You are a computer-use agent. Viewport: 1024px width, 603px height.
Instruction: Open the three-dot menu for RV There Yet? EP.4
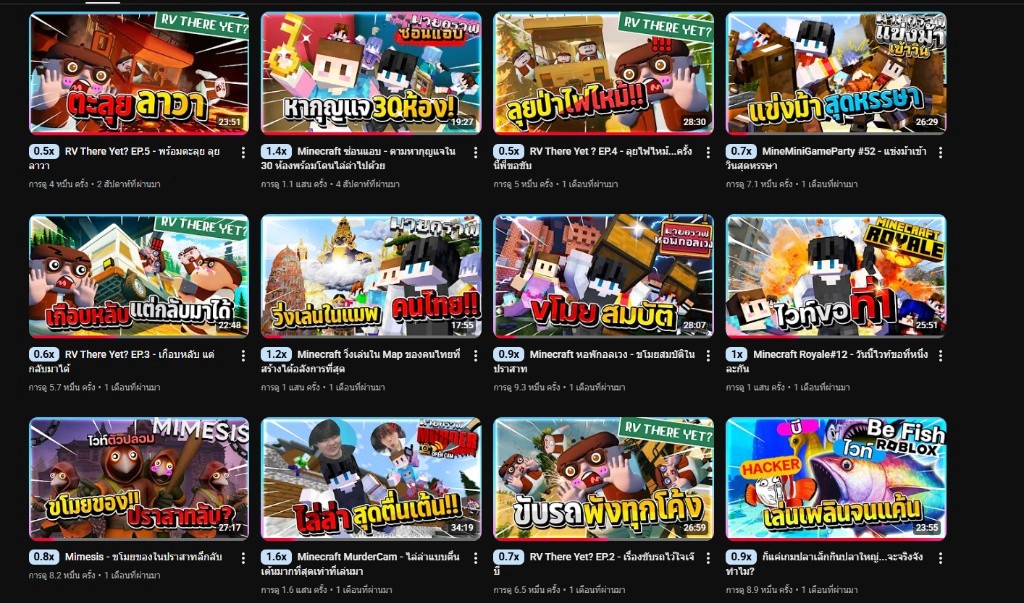pyautogui.click(x=708, y=152)
